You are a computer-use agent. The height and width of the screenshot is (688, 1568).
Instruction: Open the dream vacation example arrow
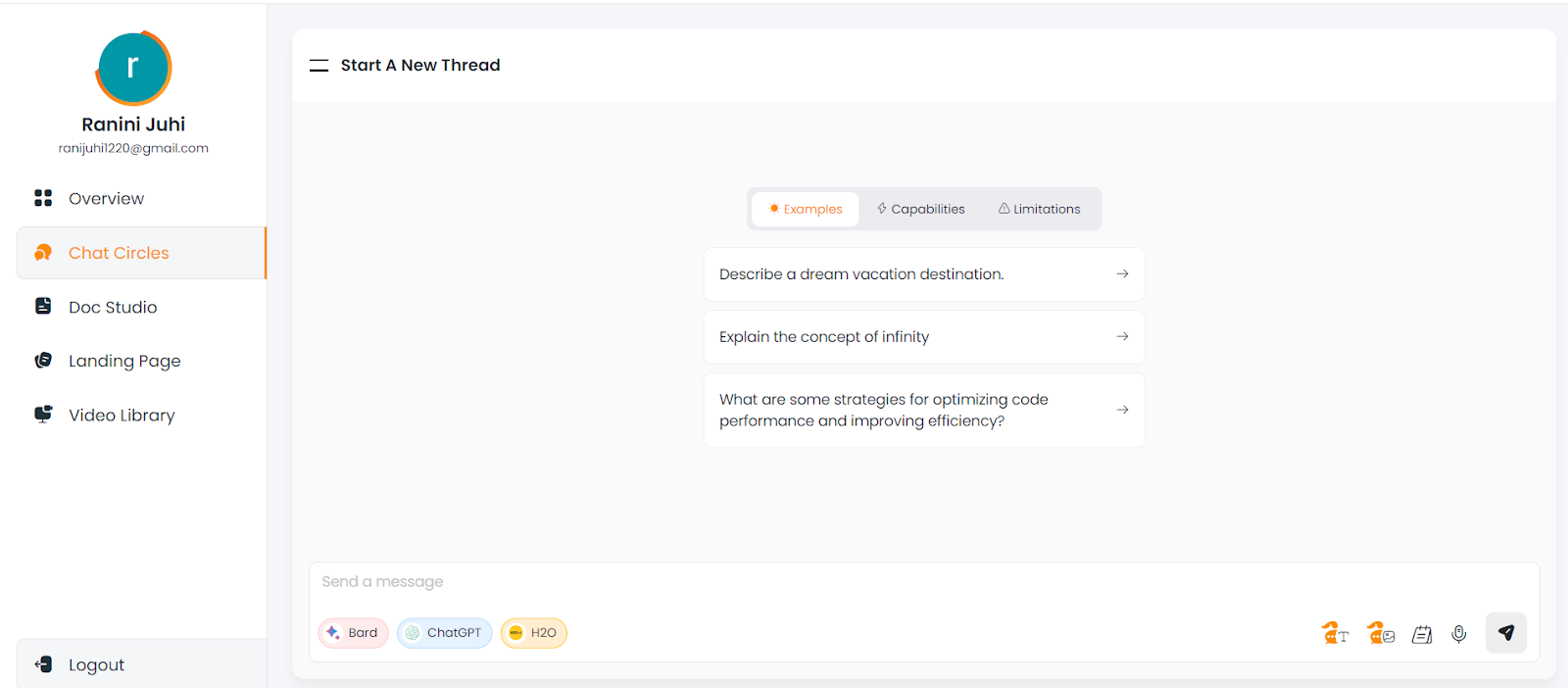pos(1122,274)
